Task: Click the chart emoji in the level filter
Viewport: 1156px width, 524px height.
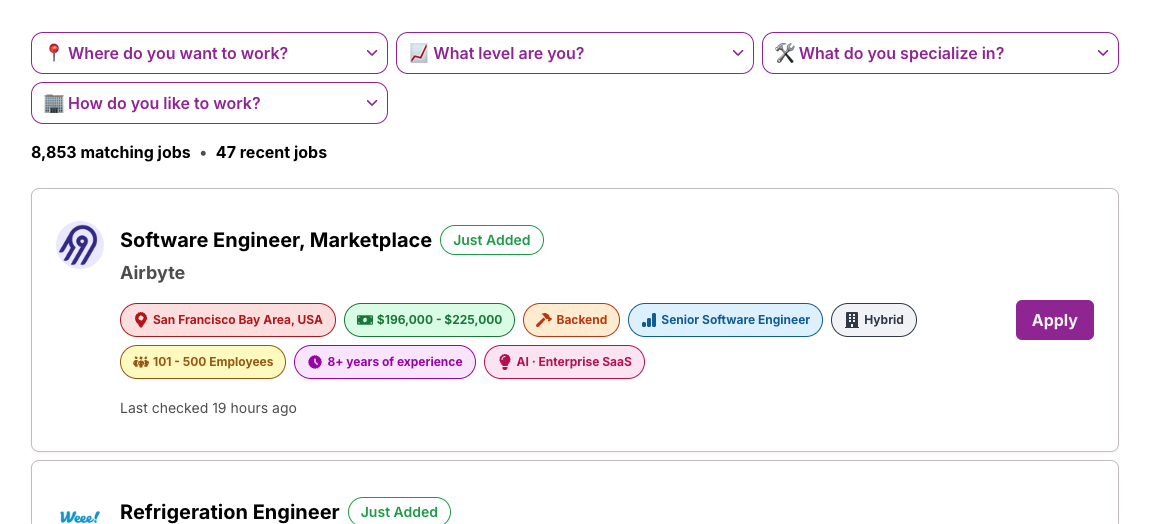Action: [x=419, y=53]
